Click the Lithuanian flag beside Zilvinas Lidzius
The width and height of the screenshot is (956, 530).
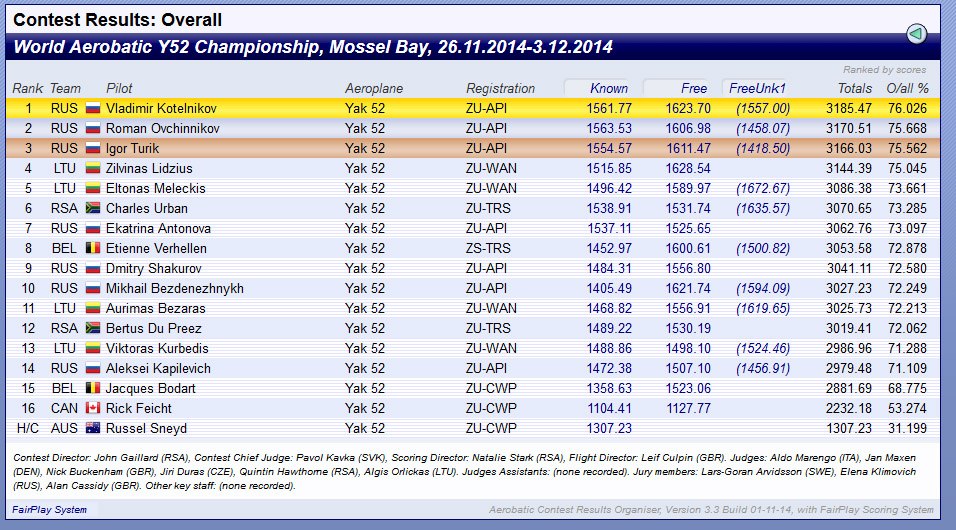pos(93,168)
